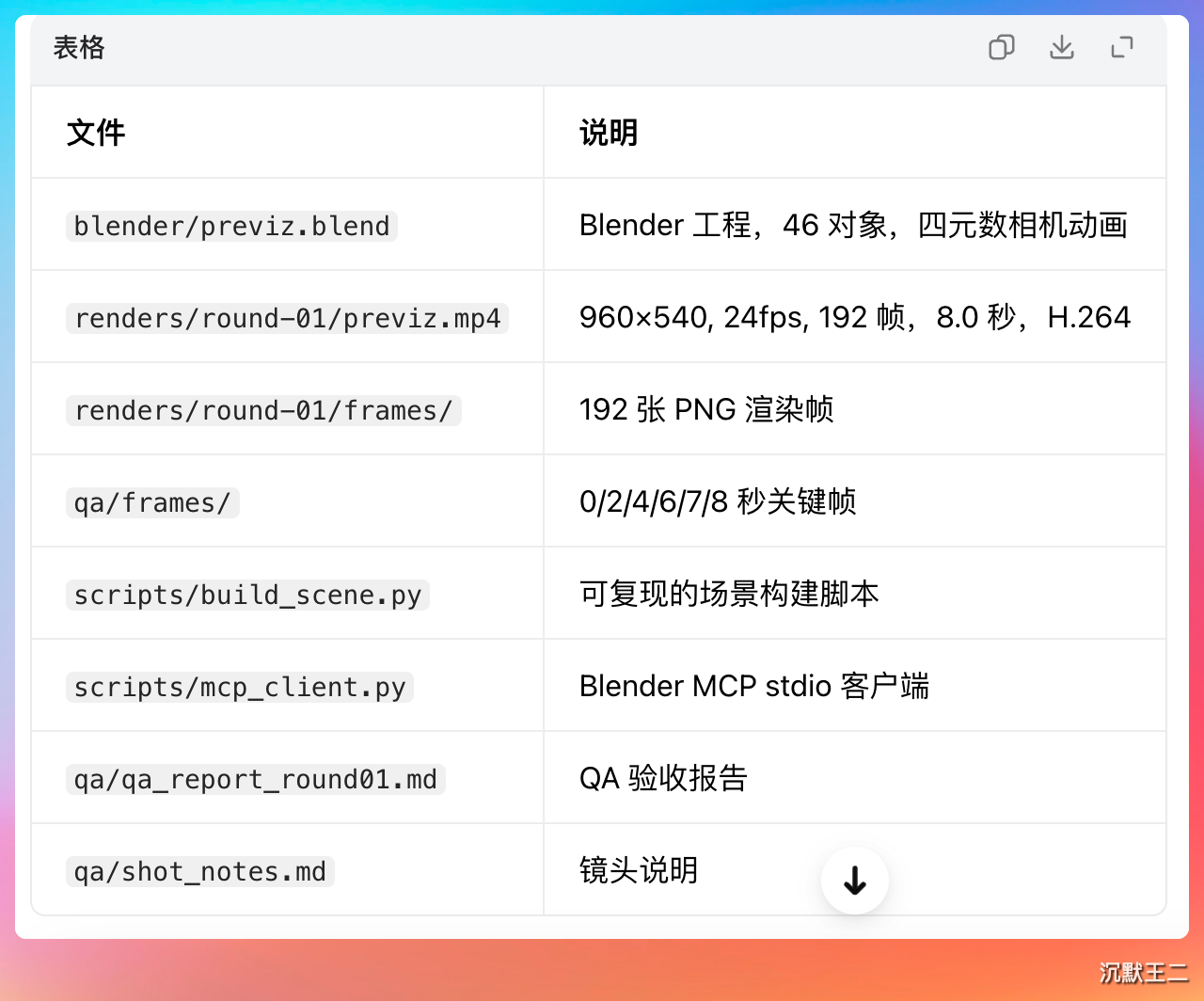Select renders/round-01/frames/ folder path
This screenshot has height=1001, width=1204.
coord(263,410)
